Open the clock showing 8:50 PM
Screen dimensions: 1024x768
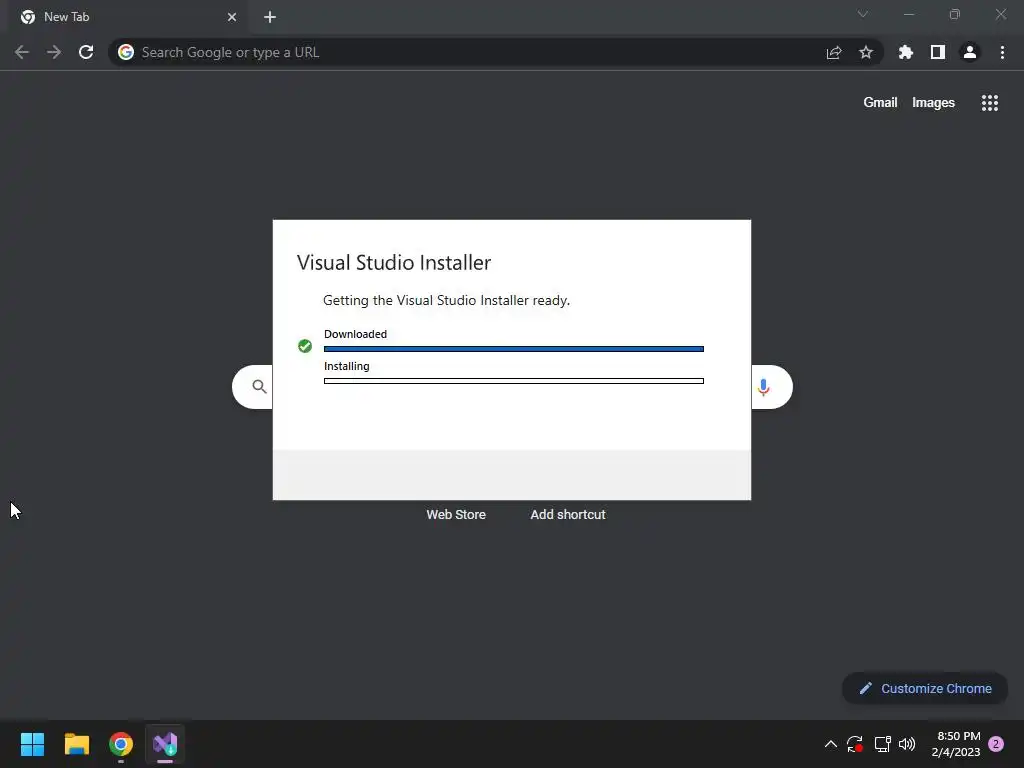coord(956,744)
